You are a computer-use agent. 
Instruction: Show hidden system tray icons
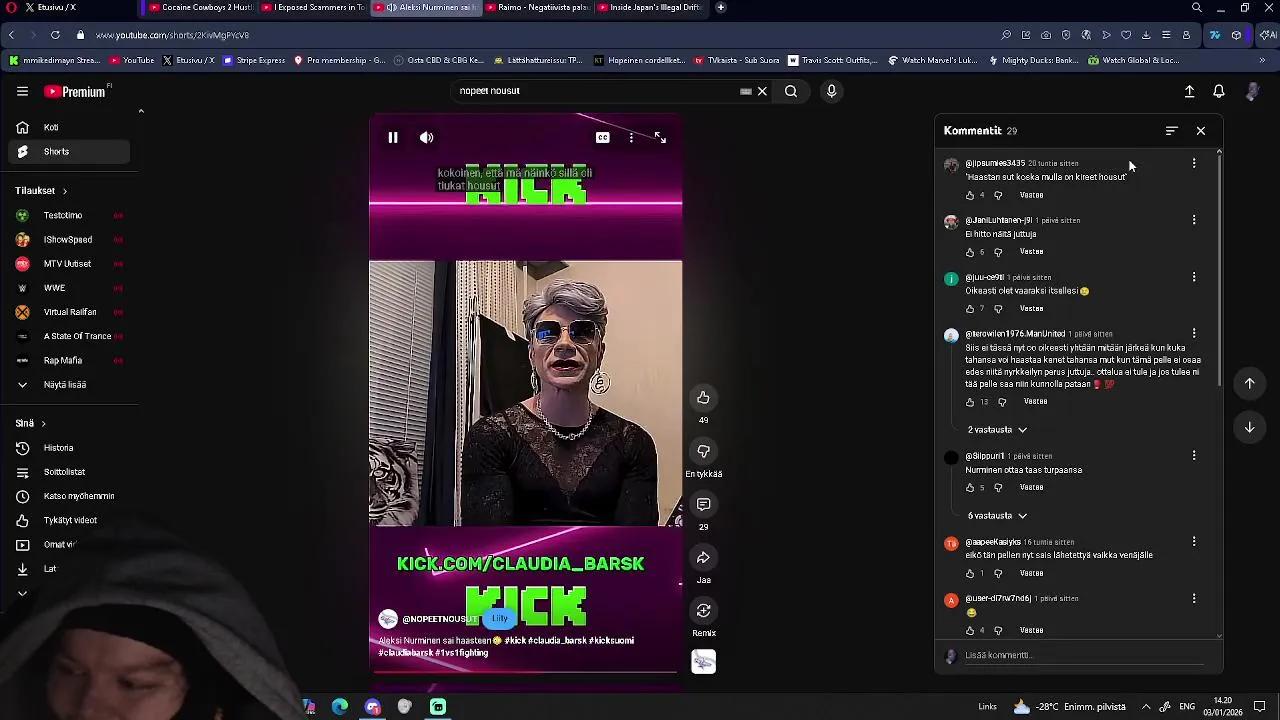(x=1146, y=707)
